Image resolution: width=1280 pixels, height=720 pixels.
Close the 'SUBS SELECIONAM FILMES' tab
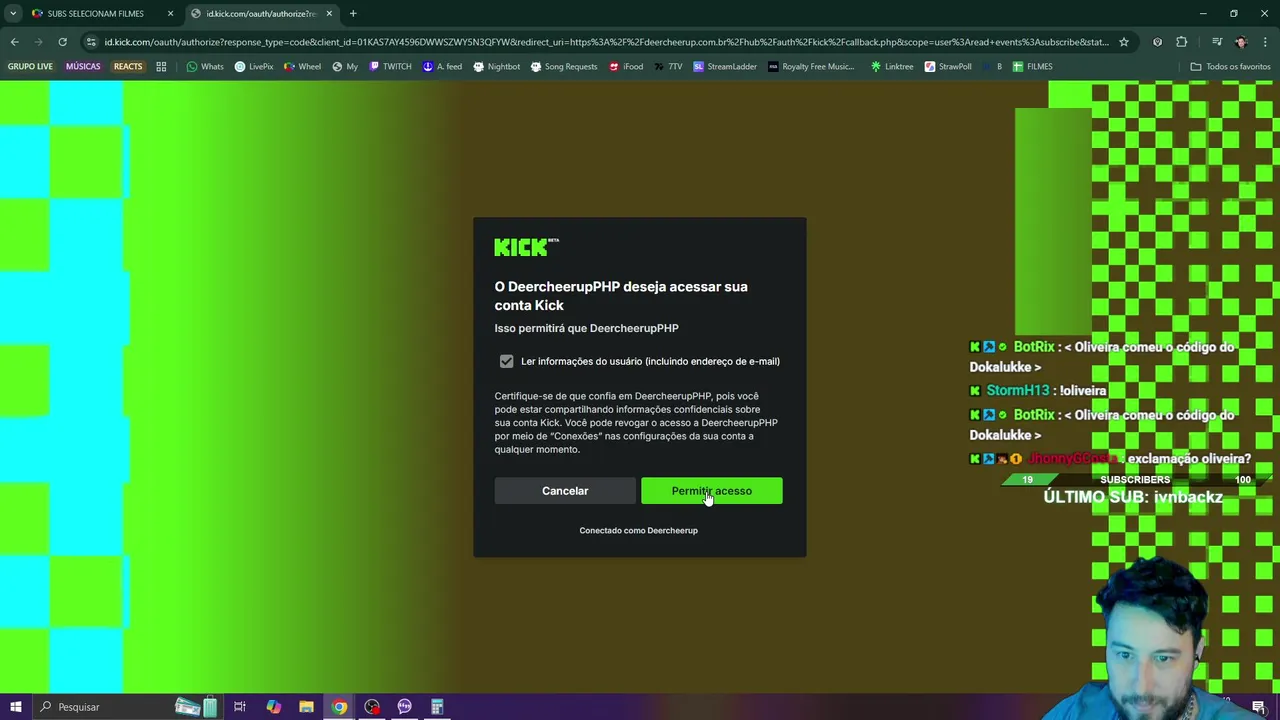click(170, 14)
